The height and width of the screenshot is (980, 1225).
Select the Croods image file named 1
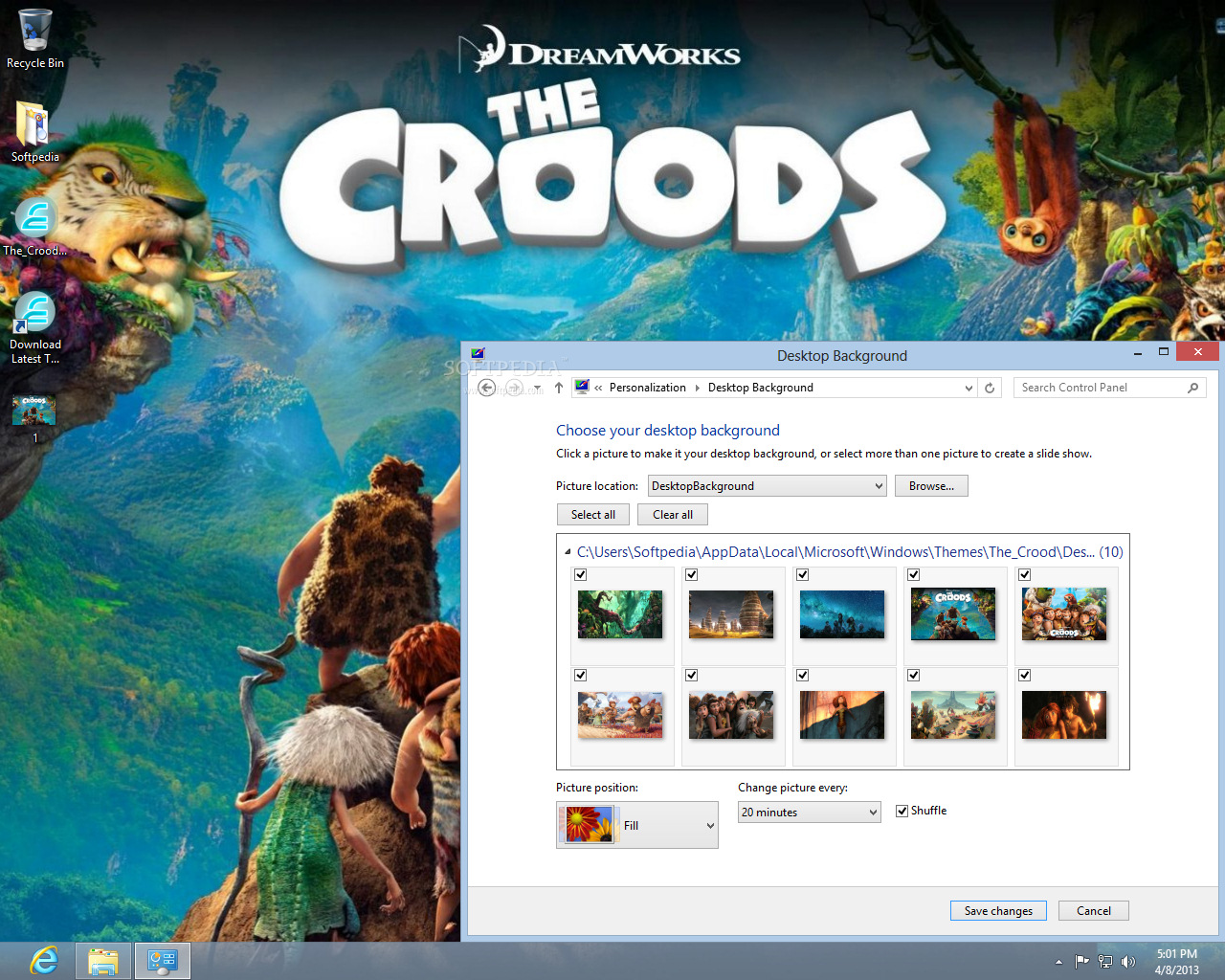[x=34, y=418]
